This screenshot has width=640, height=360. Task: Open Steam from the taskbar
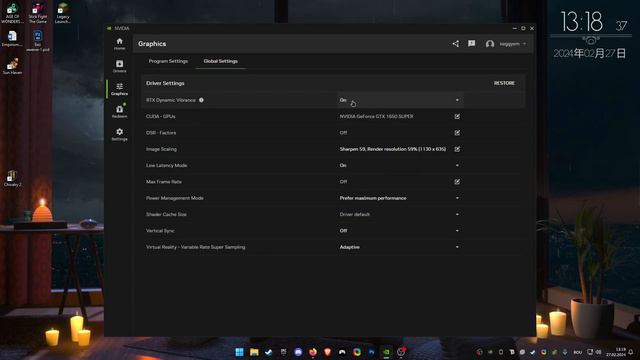click(269, 352)
